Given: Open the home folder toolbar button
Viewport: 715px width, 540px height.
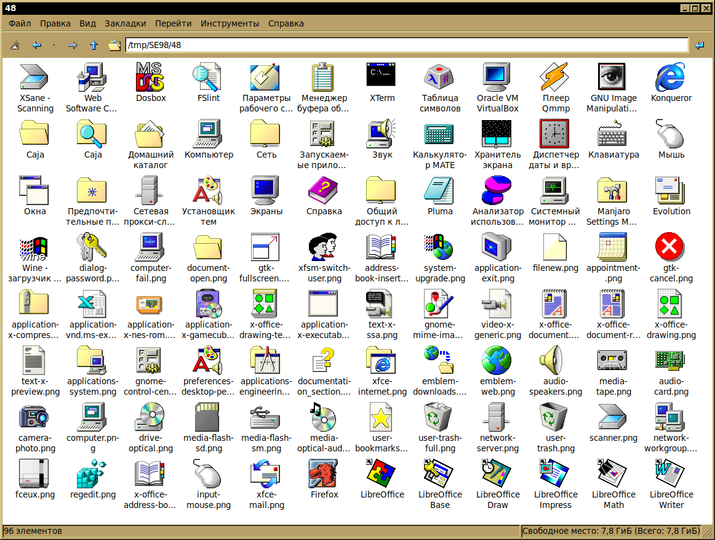Looking at the screenshot, I should (x=114, y=45).
